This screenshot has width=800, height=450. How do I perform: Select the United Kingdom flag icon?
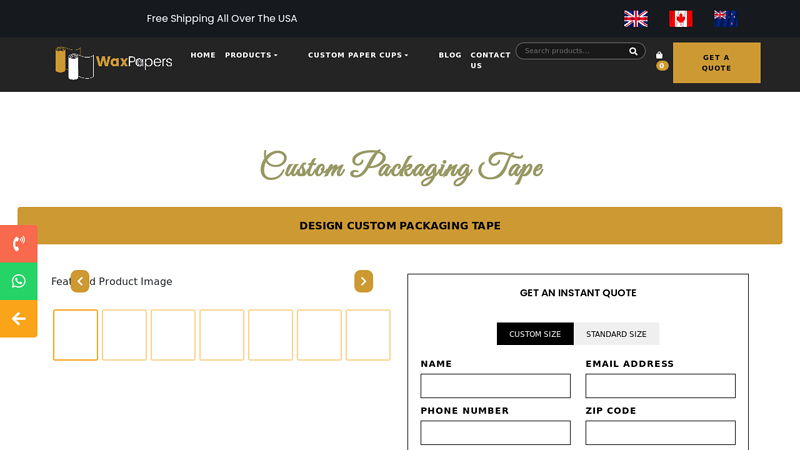click(635, 19)
